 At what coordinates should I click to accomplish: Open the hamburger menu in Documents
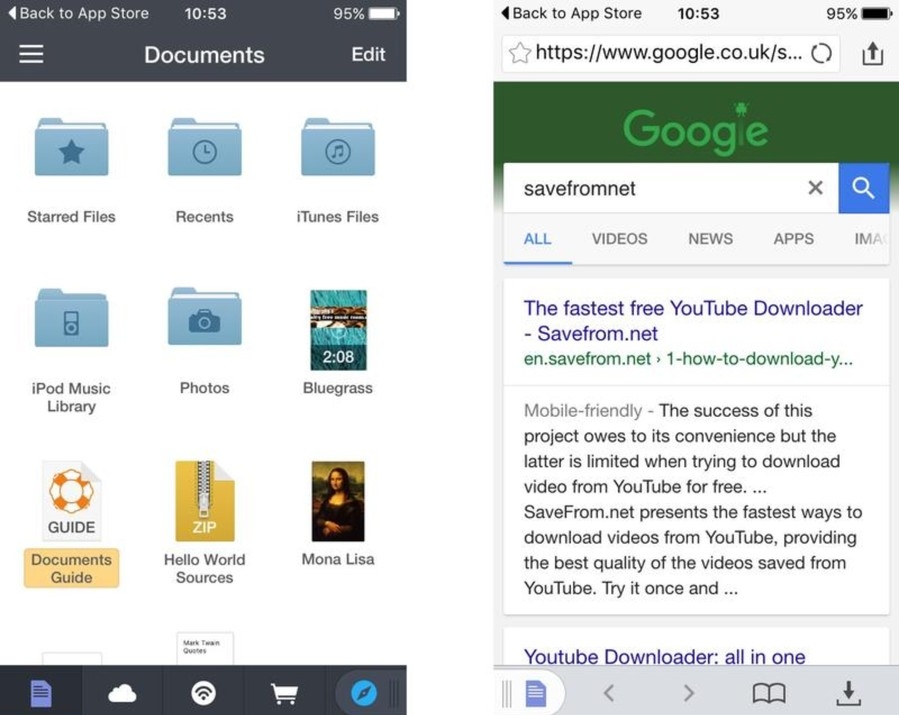31,54
